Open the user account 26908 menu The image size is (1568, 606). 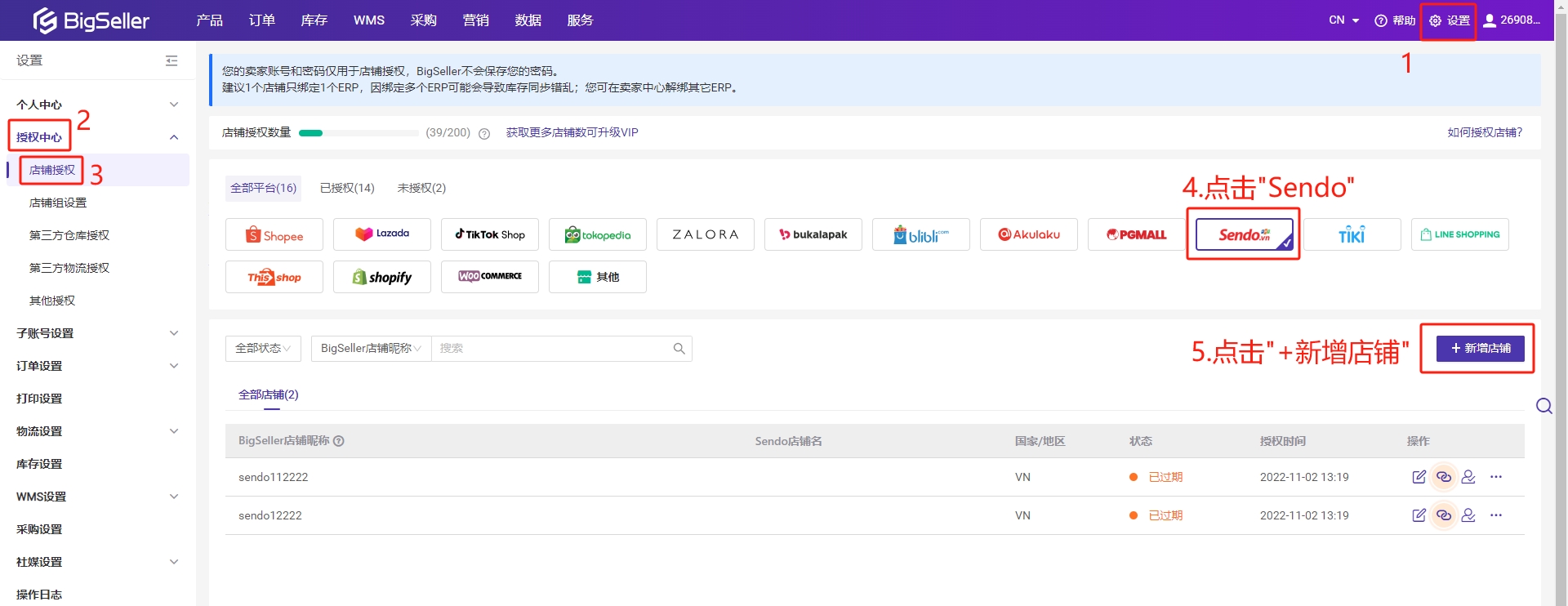(1512, 20)
